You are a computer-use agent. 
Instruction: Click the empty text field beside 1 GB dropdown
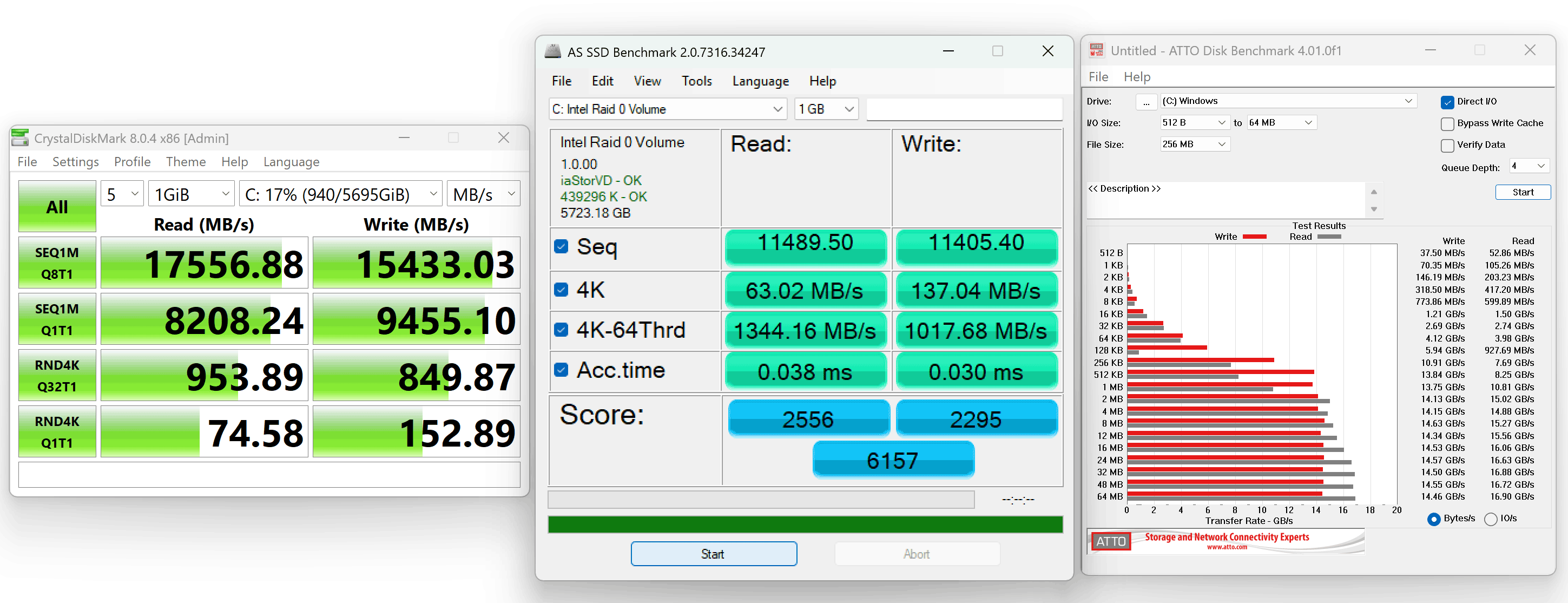pyautogui.click(x=964, y=109)
